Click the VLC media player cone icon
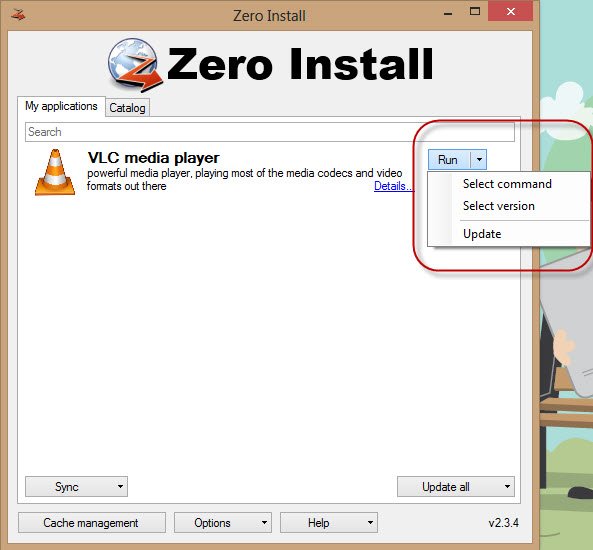Screen dimensions: 593x550 click(x=55, y=172)
